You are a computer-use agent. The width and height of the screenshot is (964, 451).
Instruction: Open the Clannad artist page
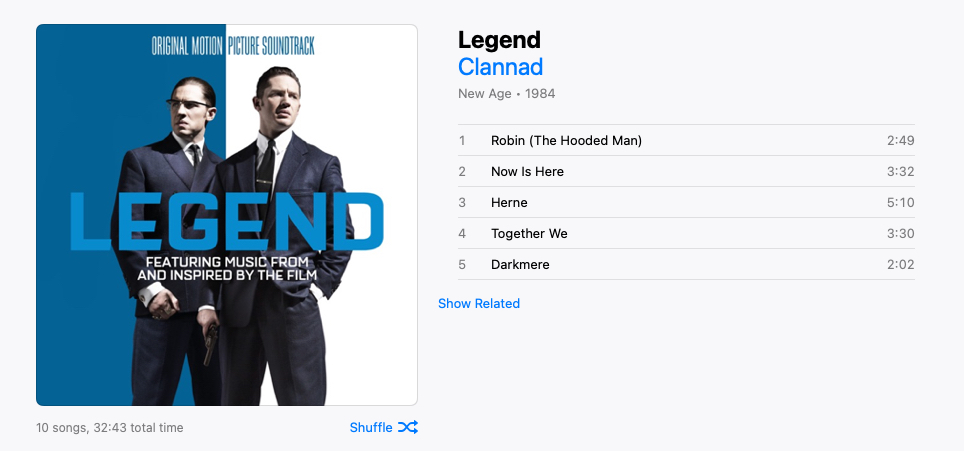[500, 67]
